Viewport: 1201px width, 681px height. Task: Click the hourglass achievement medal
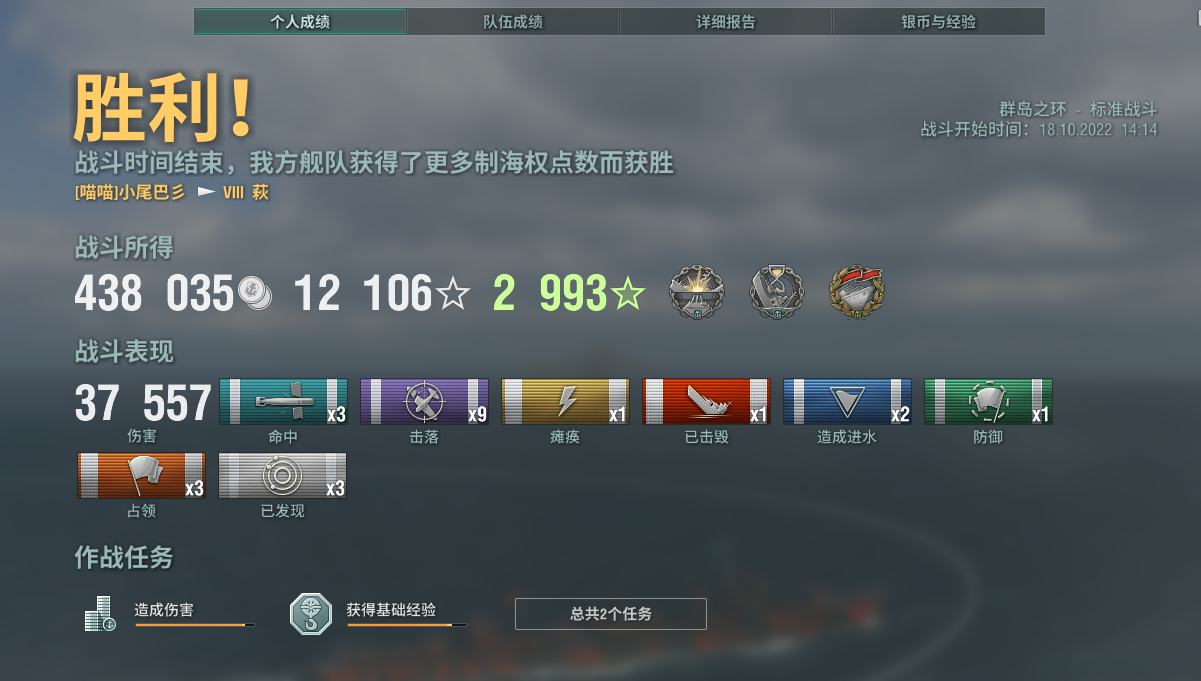[777, 292]
